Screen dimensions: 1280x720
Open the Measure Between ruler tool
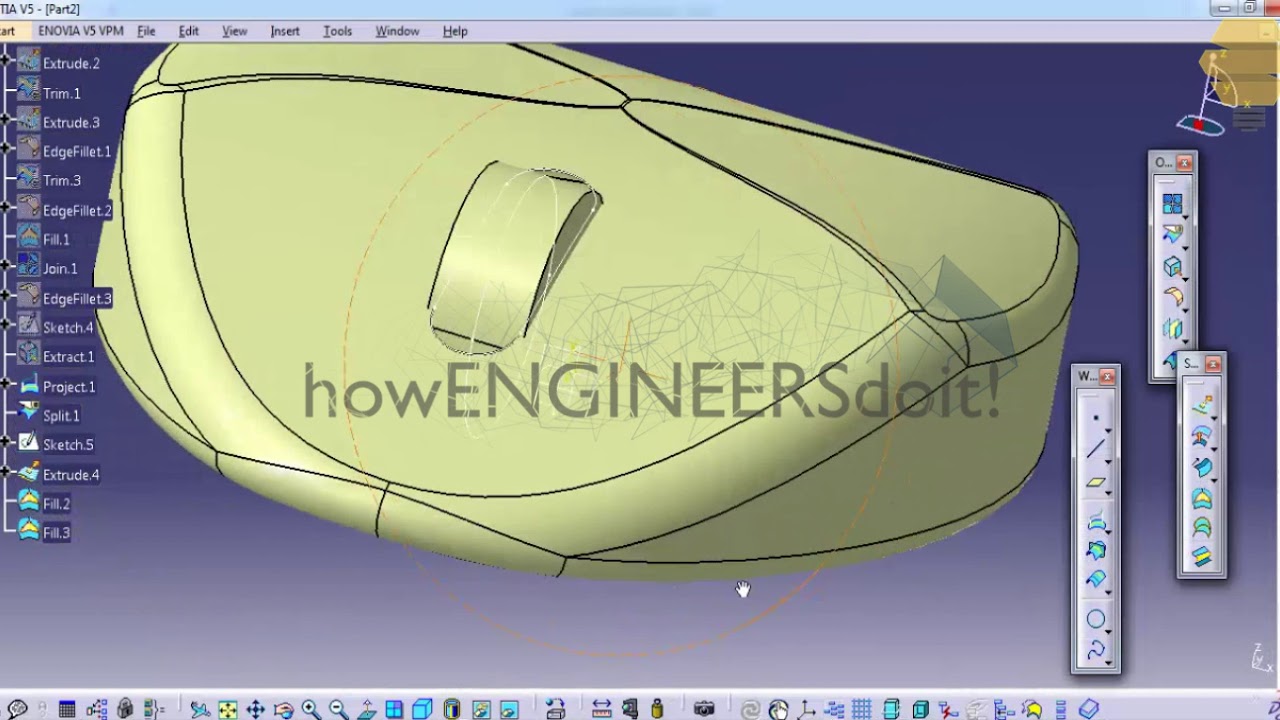(x=601, y=709)
